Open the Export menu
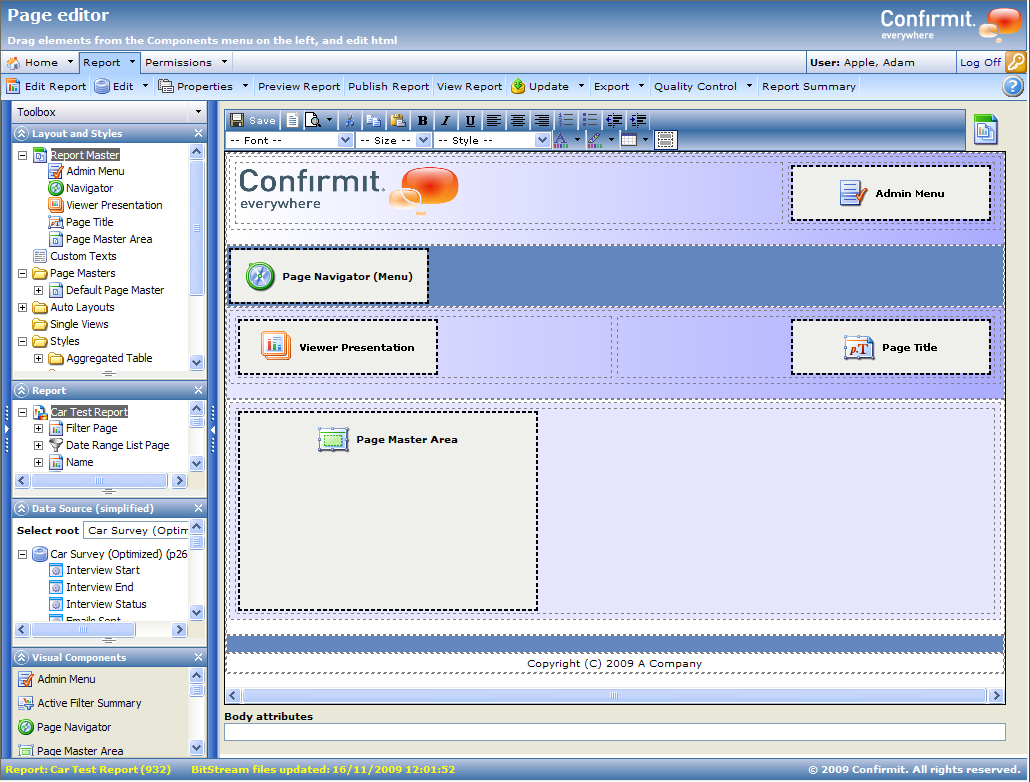1030x782 pixels. [612, 86]
